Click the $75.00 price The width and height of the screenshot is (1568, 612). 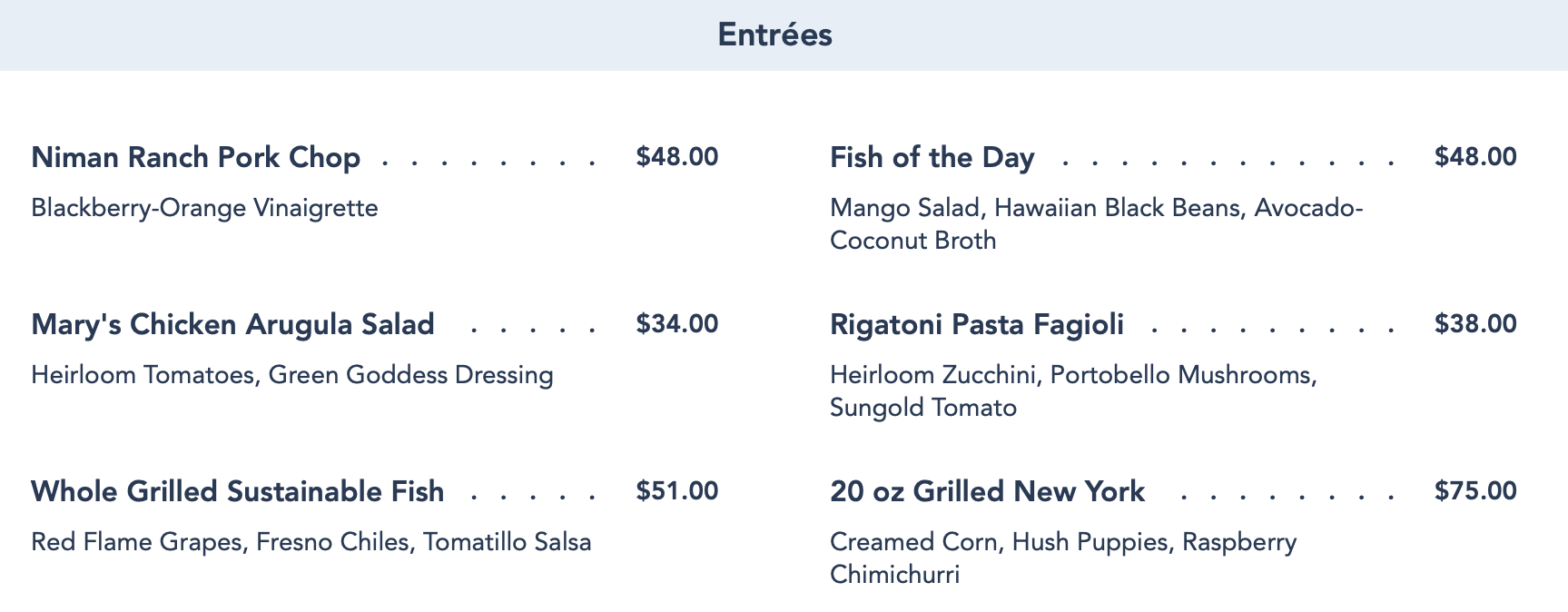tap(1474, 491)
